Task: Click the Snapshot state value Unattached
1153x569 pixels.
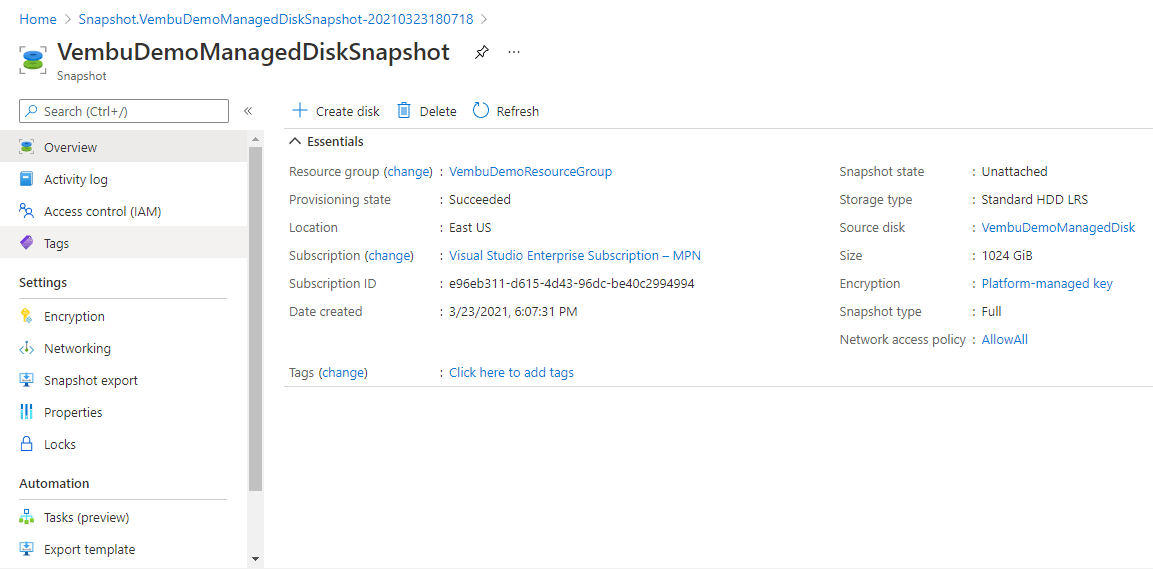Action: point(1014,171)
